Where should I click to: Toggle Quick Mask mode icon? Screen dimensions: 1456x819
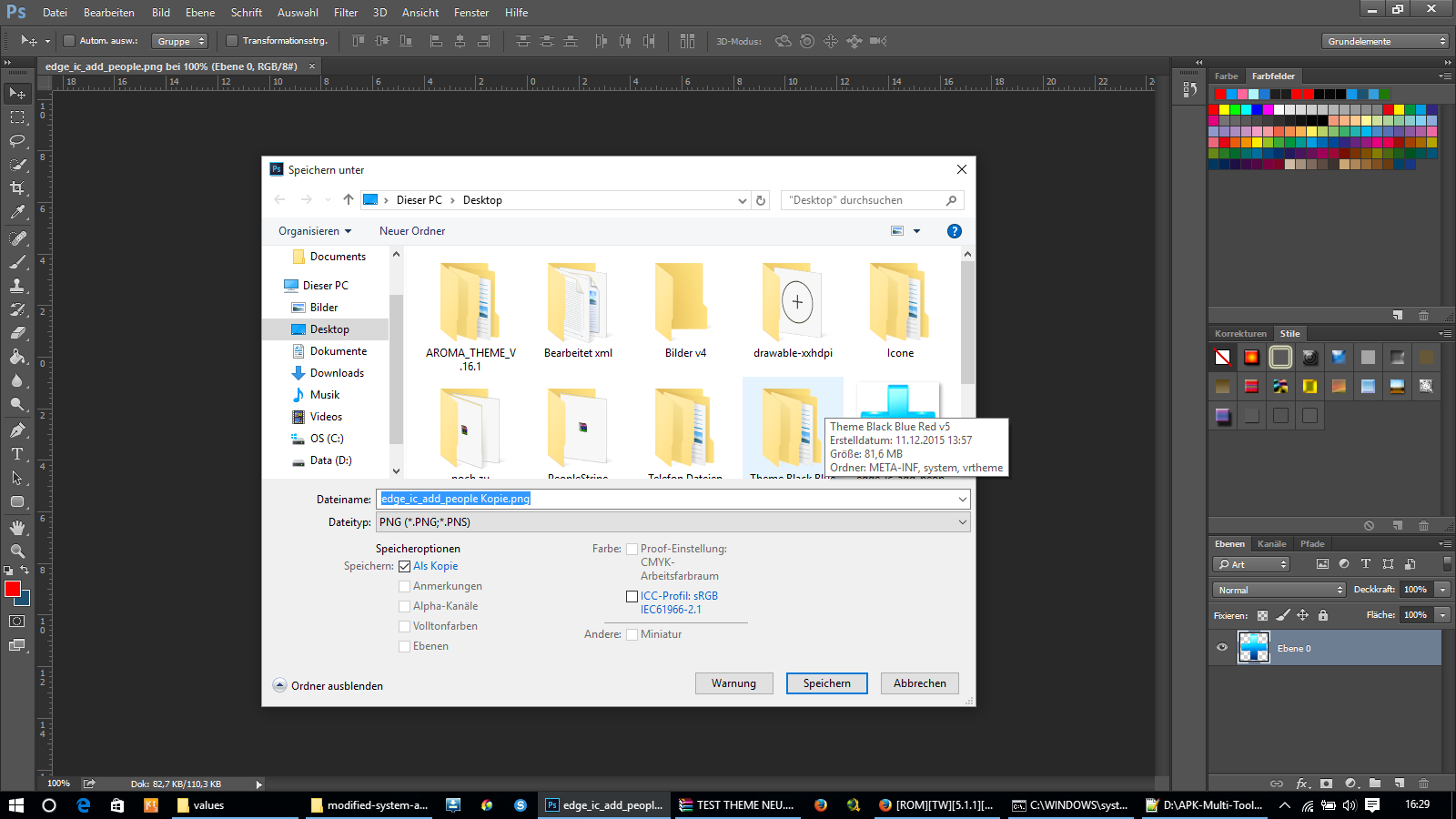17,622
